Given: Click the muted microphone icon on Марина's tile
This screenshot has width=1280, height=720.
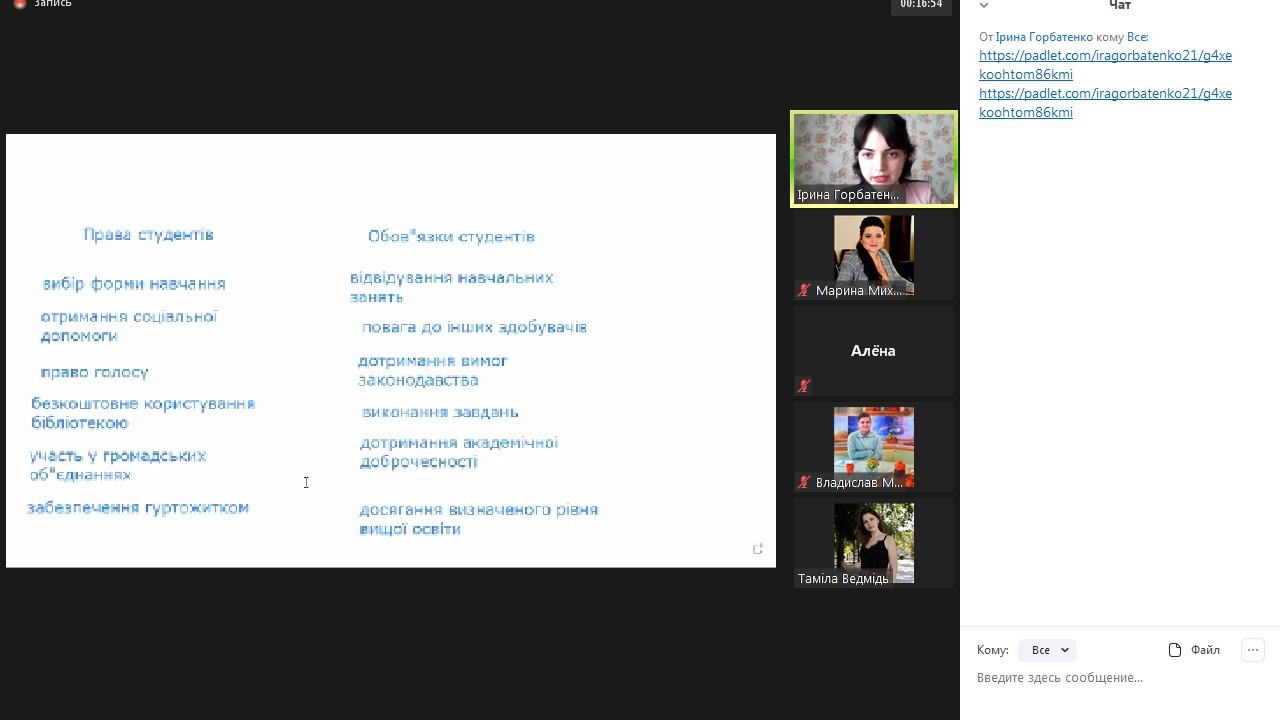Looking at the screenshot, I should pyautogui.click(x=804, y=290).
